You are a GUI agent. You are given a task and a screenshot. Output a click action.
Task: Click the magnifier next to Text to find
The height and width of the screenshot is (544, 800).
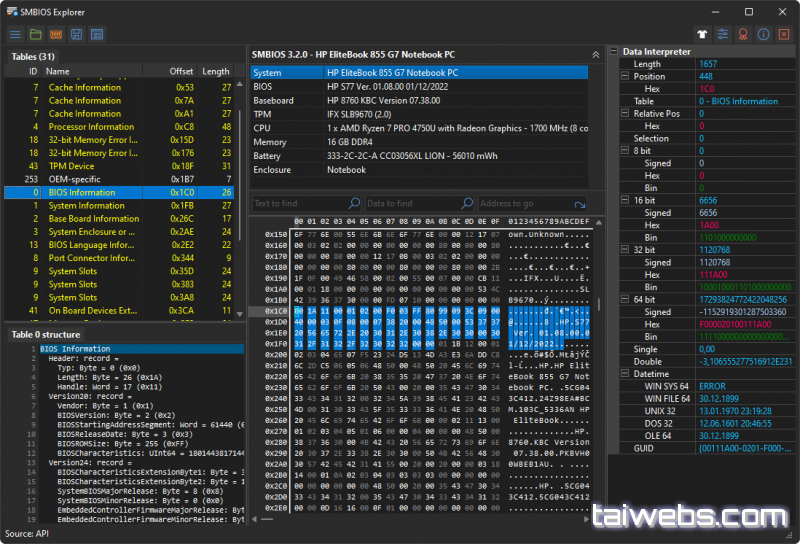pyautogui.click(x=354, y=203)
